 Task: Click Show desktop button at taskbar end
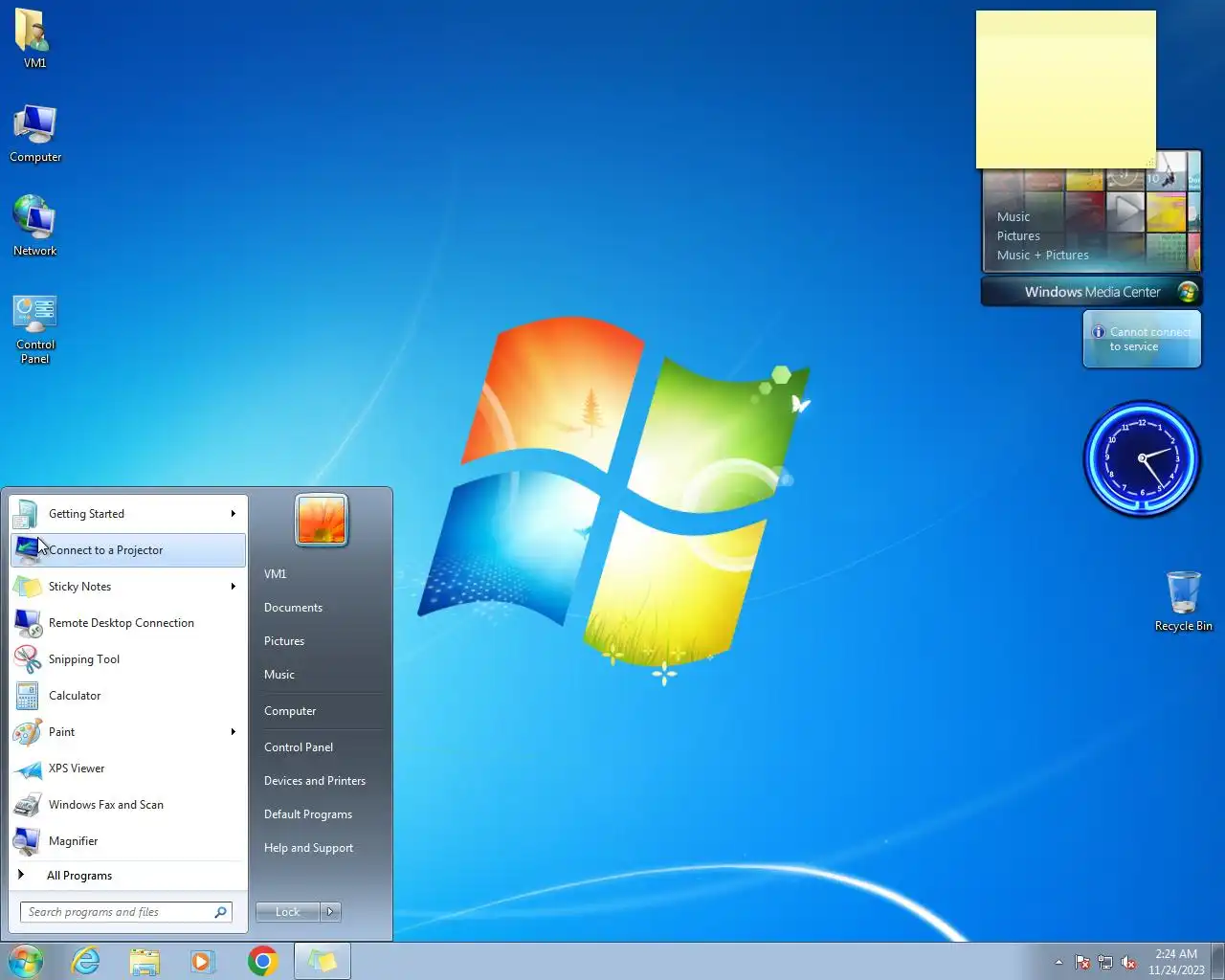tap(1218, 961)
